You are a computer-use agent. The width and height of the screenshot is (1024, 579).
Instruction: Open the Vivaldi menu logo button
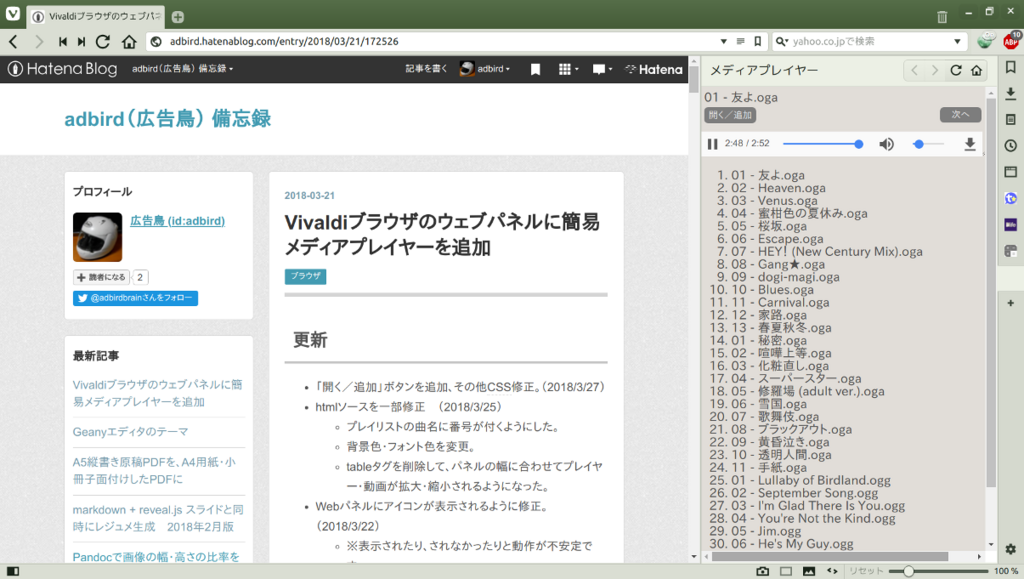coord(12,14)
